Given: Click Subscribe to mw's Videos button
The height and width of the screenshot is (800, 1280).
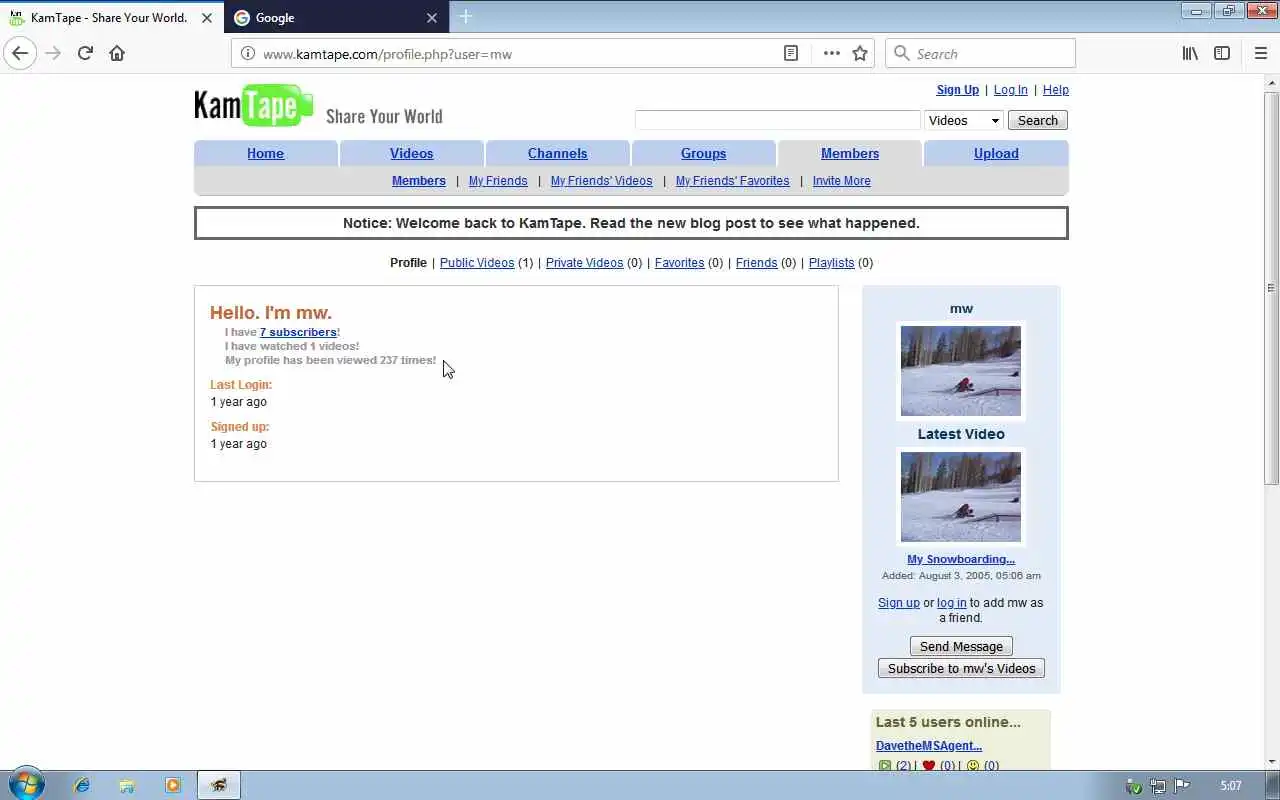Looking at the screenshot, I should 961,668.
